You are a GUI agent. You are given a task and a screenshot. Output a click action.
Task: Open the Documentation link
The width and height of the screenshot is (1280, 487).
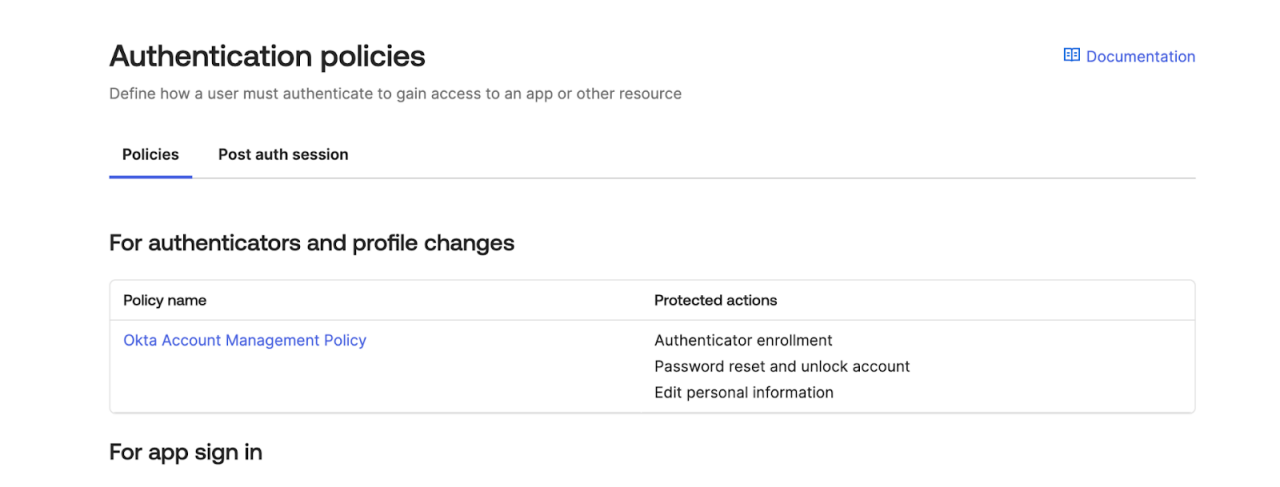1140,57
